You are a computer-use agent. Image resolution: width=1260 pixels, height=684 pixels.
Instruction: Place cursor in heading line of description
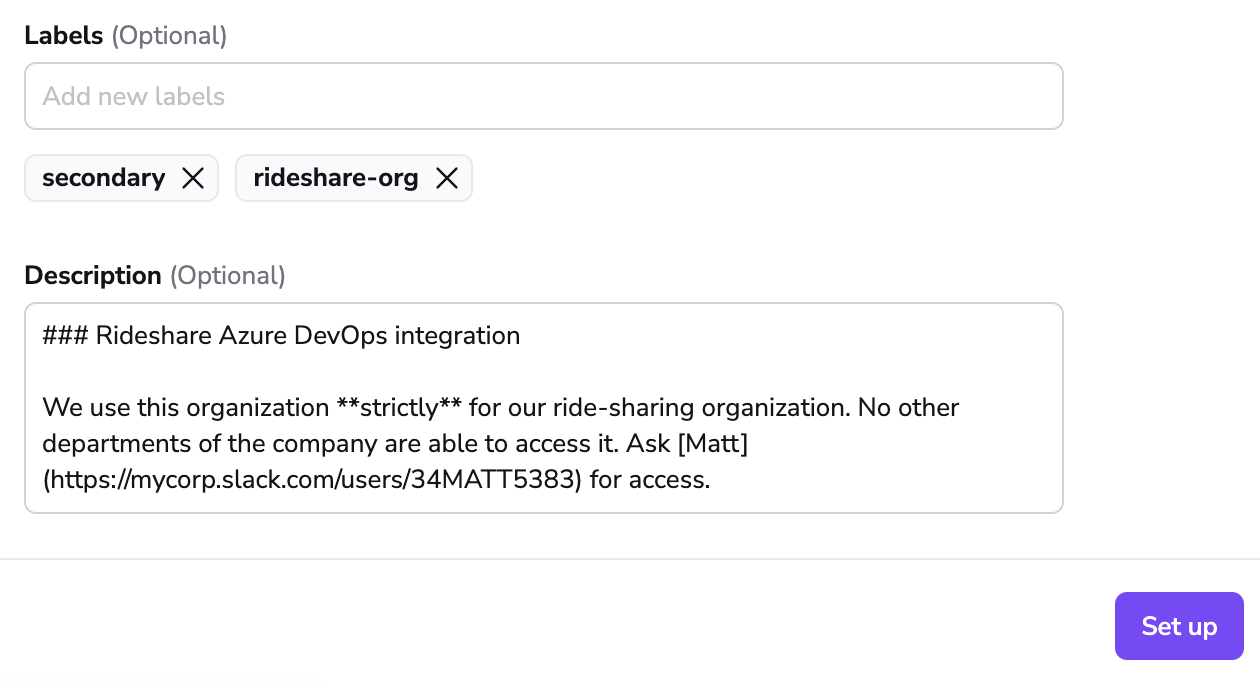coord(280,335)
